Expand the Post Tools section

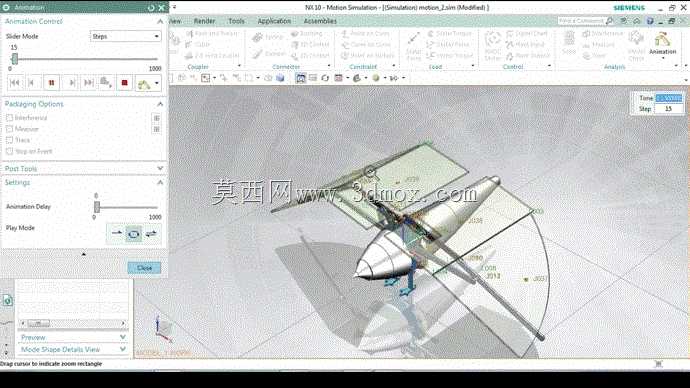pyautogui.click(x=160, y=168)
